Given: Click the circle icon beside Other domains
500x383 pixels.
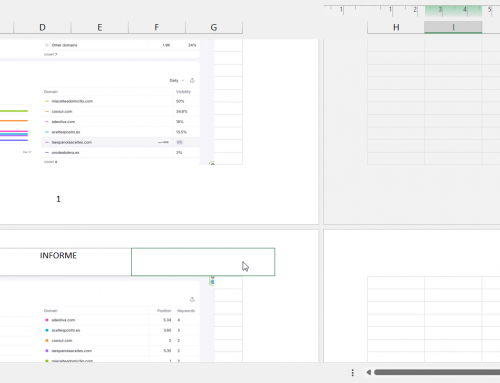Looking at the screenshot, I should (x=47, y=45).
